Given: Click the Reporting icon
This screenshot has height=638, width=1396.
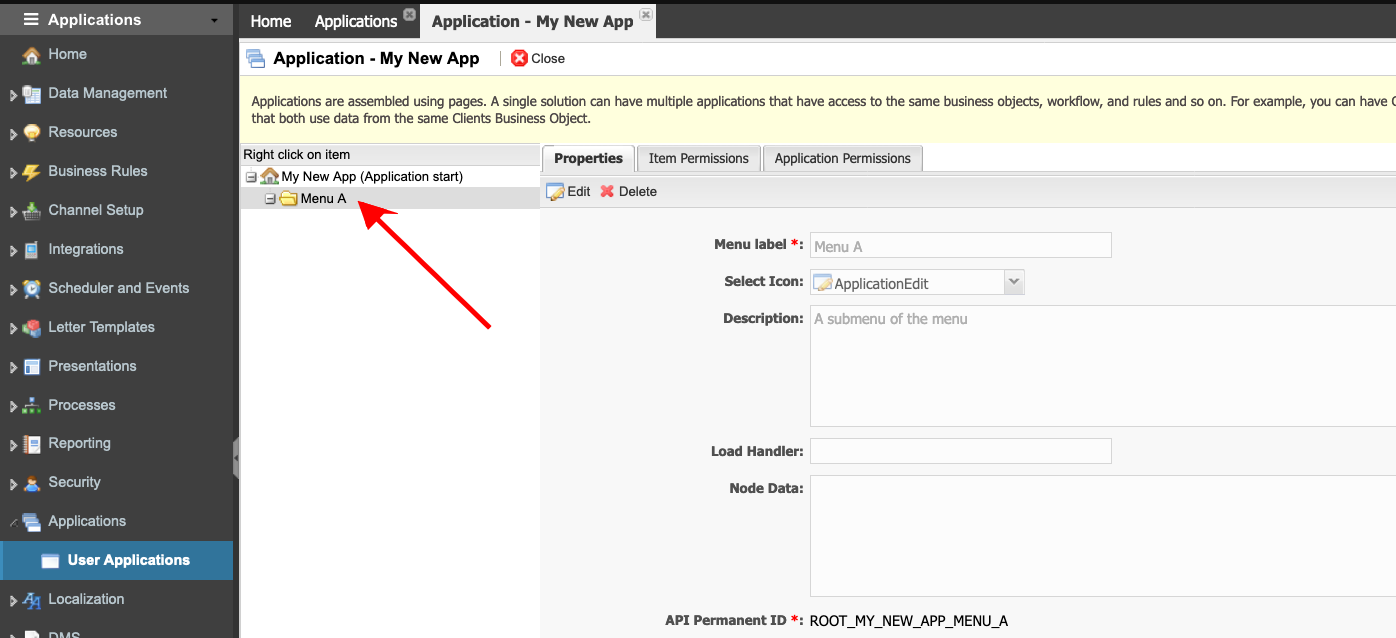Looking at the screenshot, I should click(x=31, y=444).
